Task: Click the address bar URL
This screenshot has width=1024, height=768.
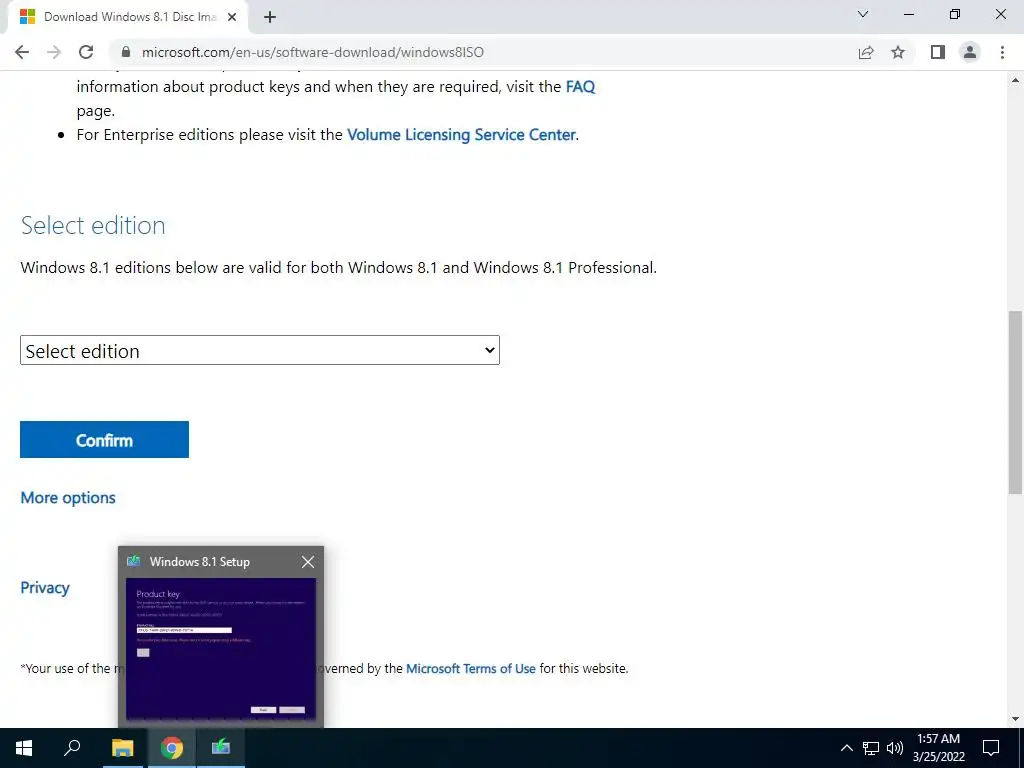Action: 313,52
